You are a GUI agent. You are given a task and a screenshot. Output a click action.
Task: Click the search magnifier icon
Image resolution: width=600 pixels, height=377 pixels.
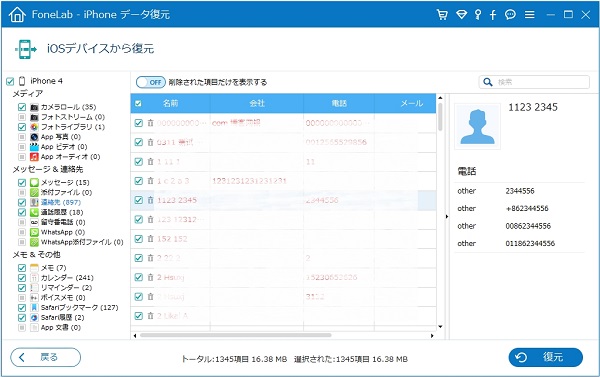pos(488,82)
